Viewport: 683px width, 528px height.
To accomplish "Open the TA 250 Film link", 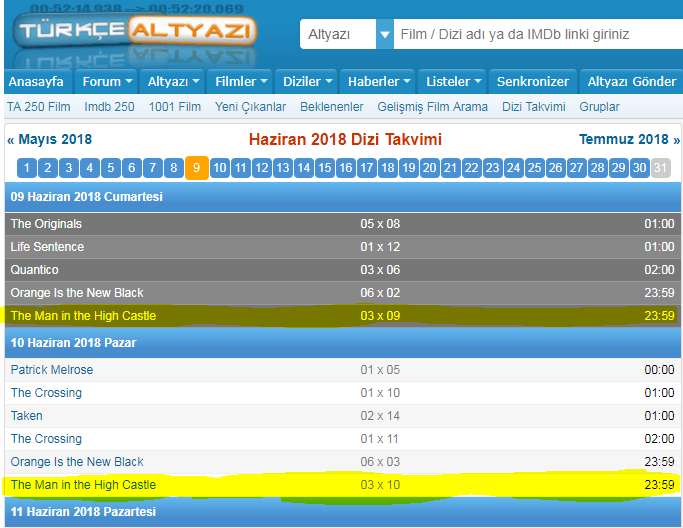I will (x=38, y=107).
